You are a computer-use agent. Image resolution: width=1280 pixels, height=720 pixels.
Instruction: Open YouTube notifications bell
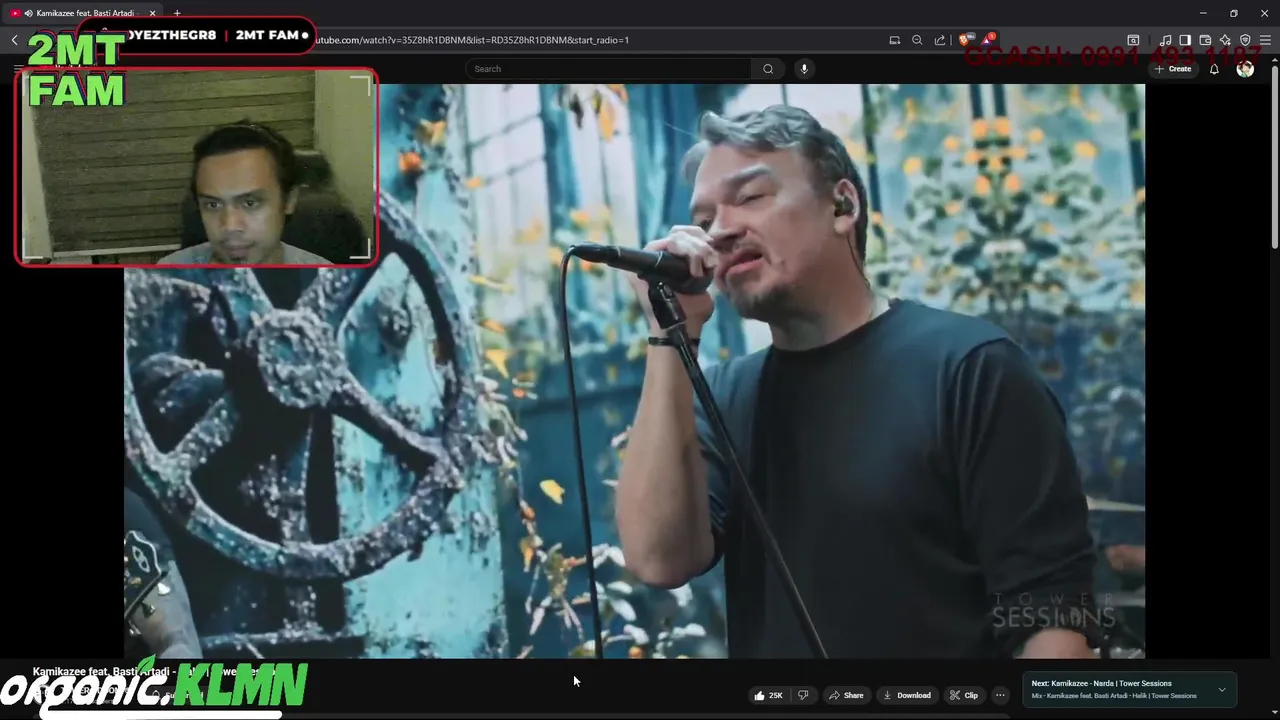1214,69
